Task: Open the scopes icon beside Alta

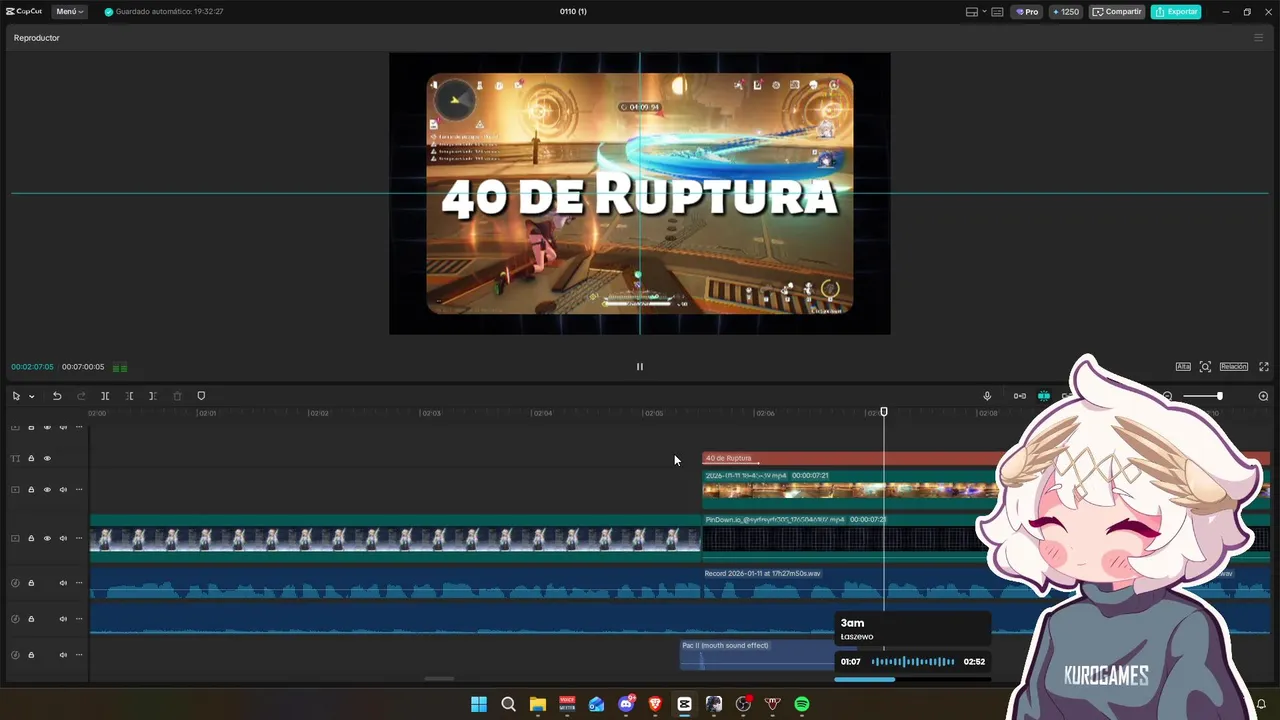Action: (x=1205, y=367)
